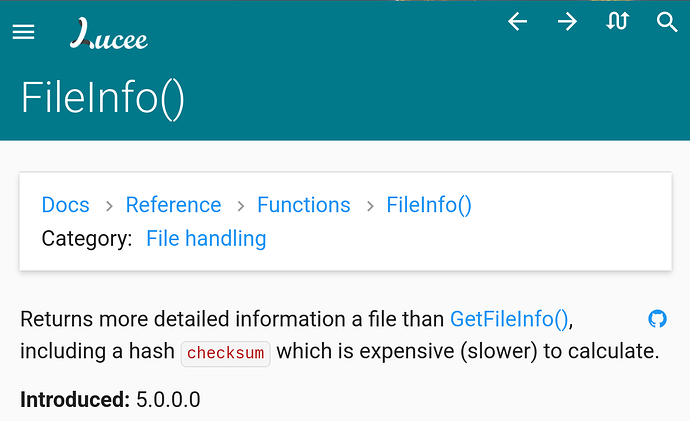Follow the GetFileInfo() link

[x=509, y=319]
